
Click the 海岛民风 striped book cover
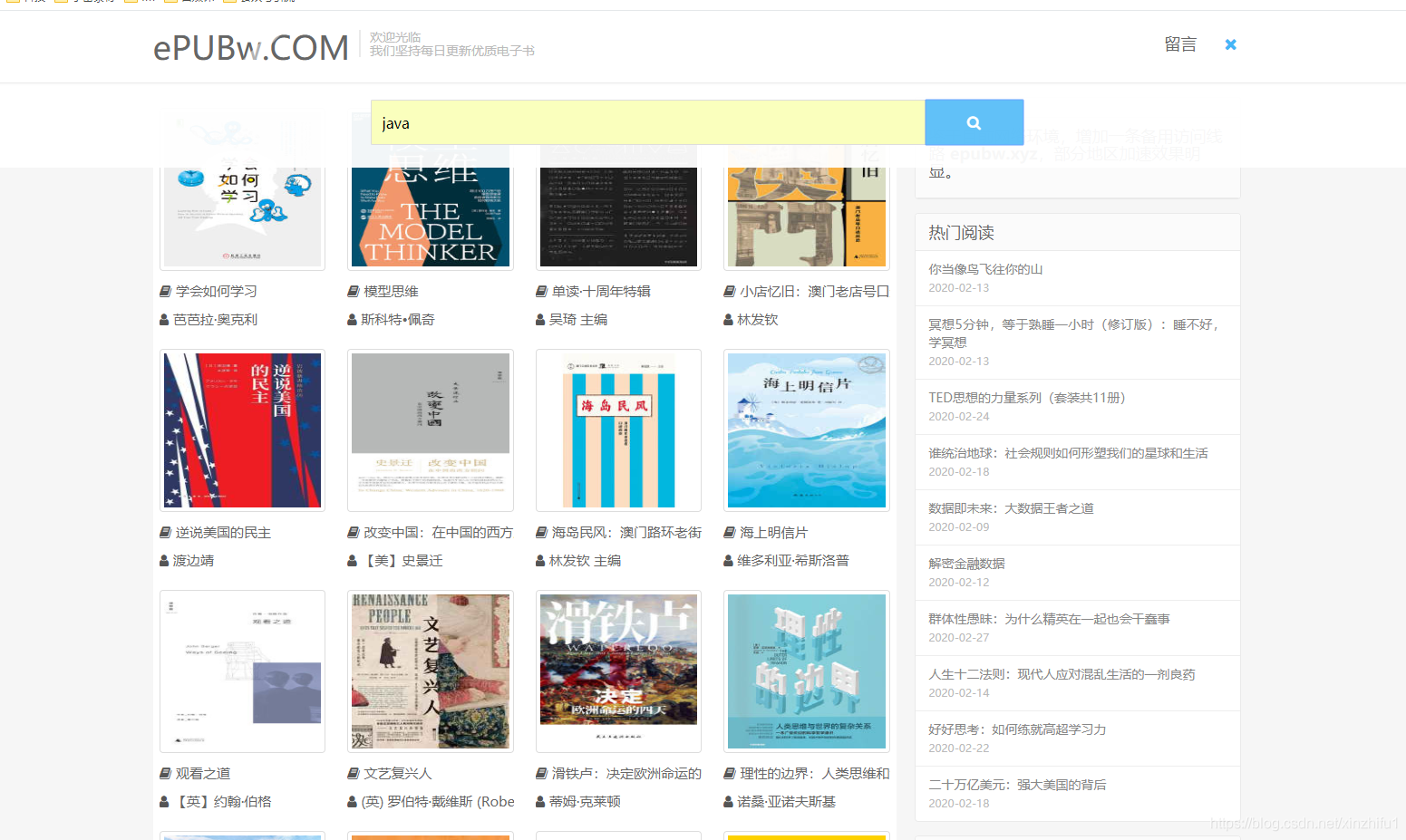(x=618, y=430)
